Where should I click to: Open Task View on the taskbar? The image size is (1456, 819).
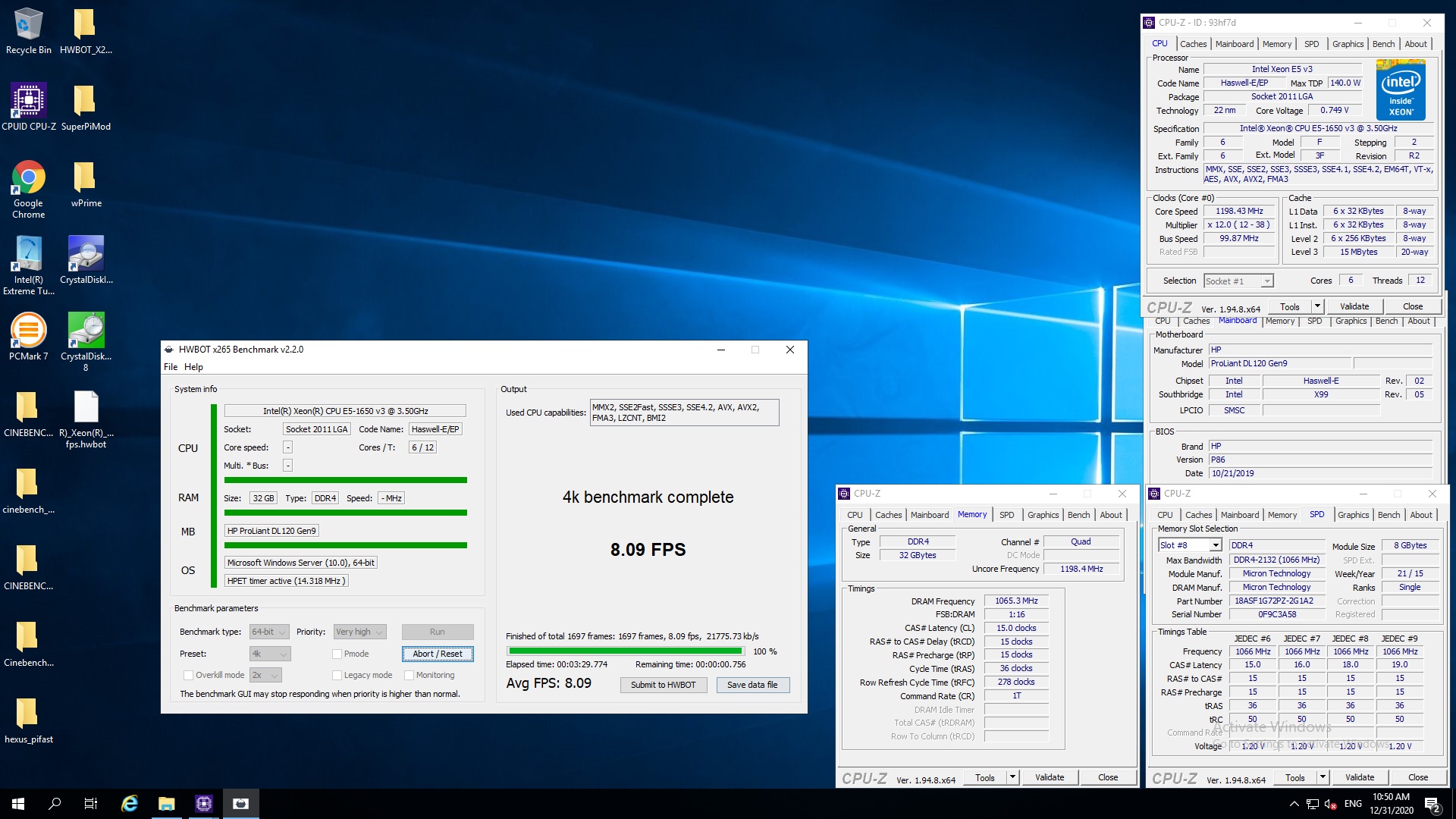tap(91, 804)
